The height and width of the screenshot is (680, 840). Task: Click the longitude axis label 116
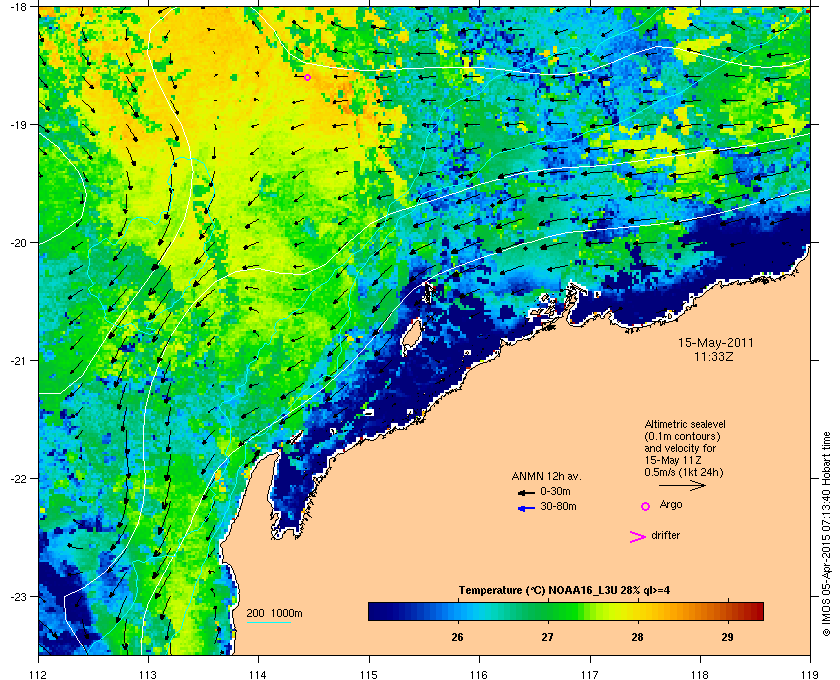479,675
